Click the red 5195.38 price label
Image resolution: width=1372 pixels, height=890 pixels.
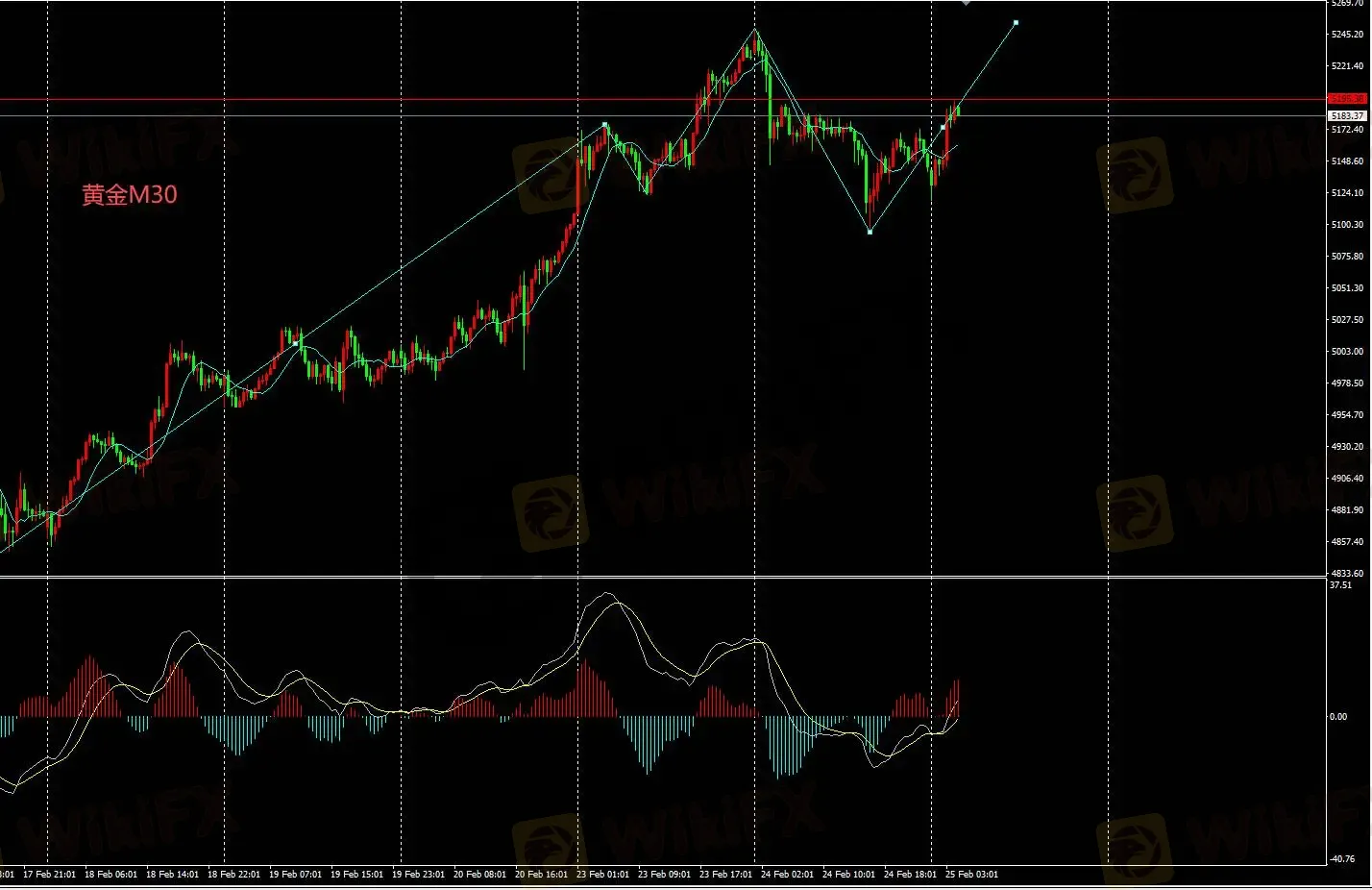point(1346,99)
